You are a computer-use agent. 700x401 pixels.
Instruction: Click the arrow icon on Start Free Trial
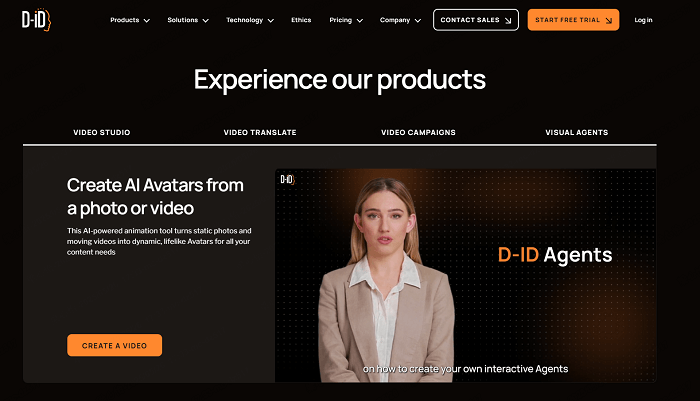[608, 21]
